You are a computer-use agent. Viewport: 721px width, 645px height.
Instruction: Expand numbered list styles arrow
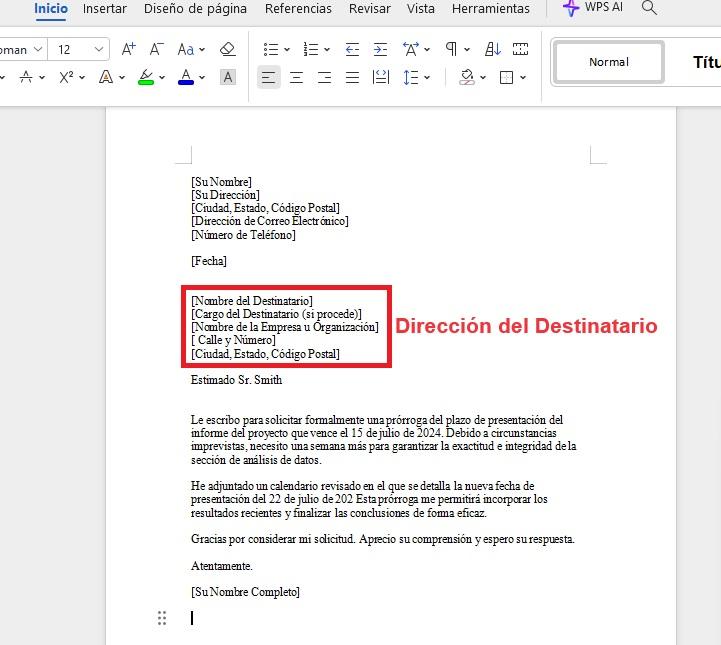coord(327,50)
